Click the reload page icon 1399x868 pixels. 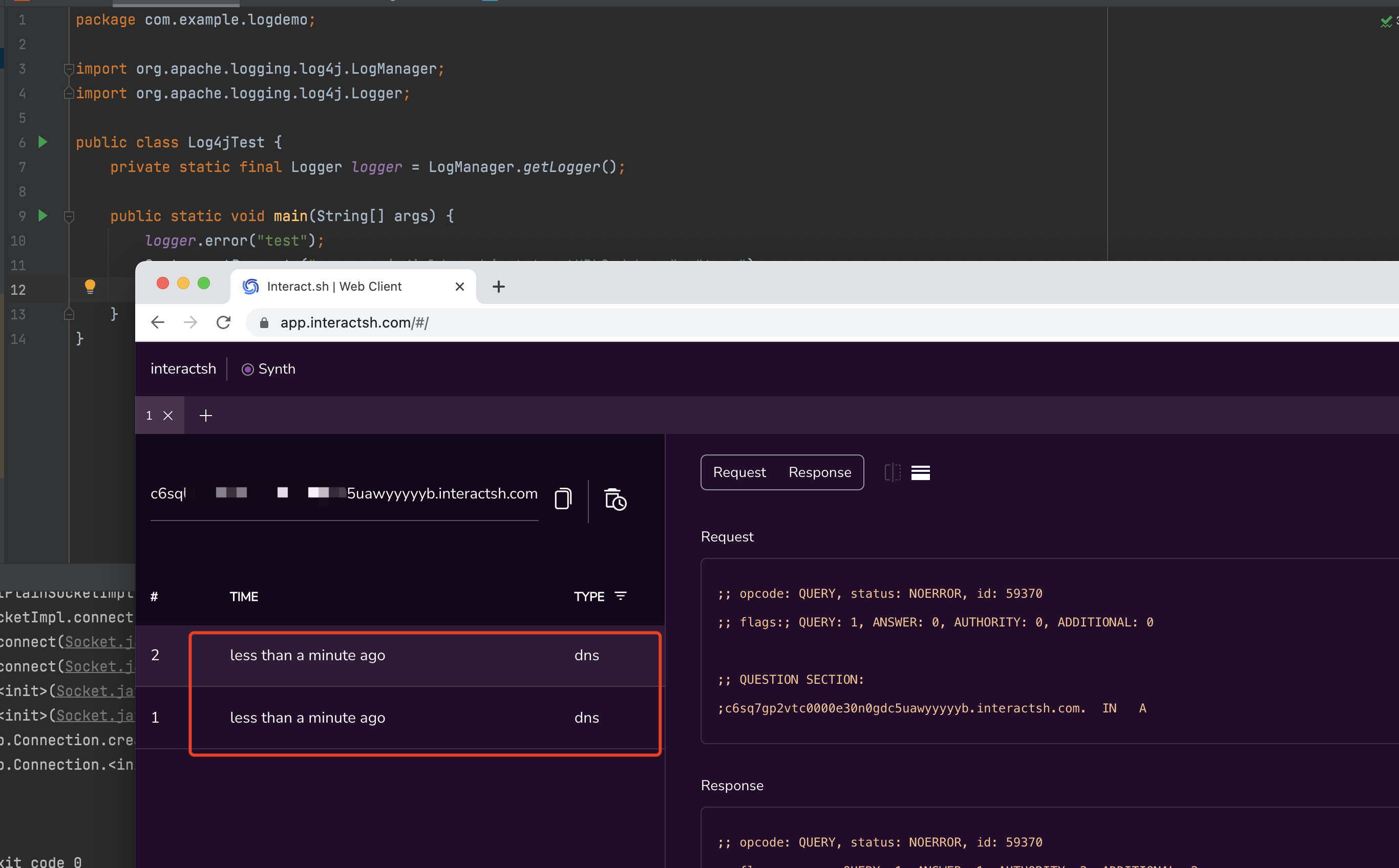tap(223, 322)
